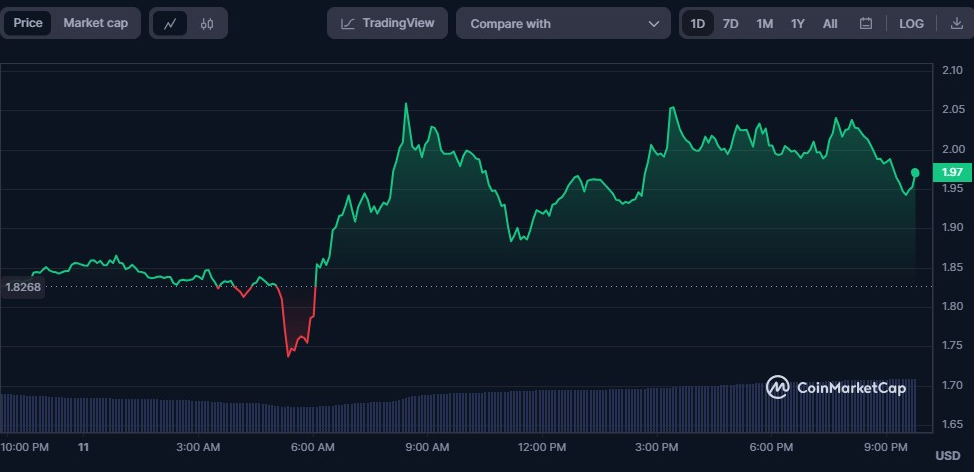Click the green current price dot
Viewport: 974px width, 472px height.
(915, 173)
